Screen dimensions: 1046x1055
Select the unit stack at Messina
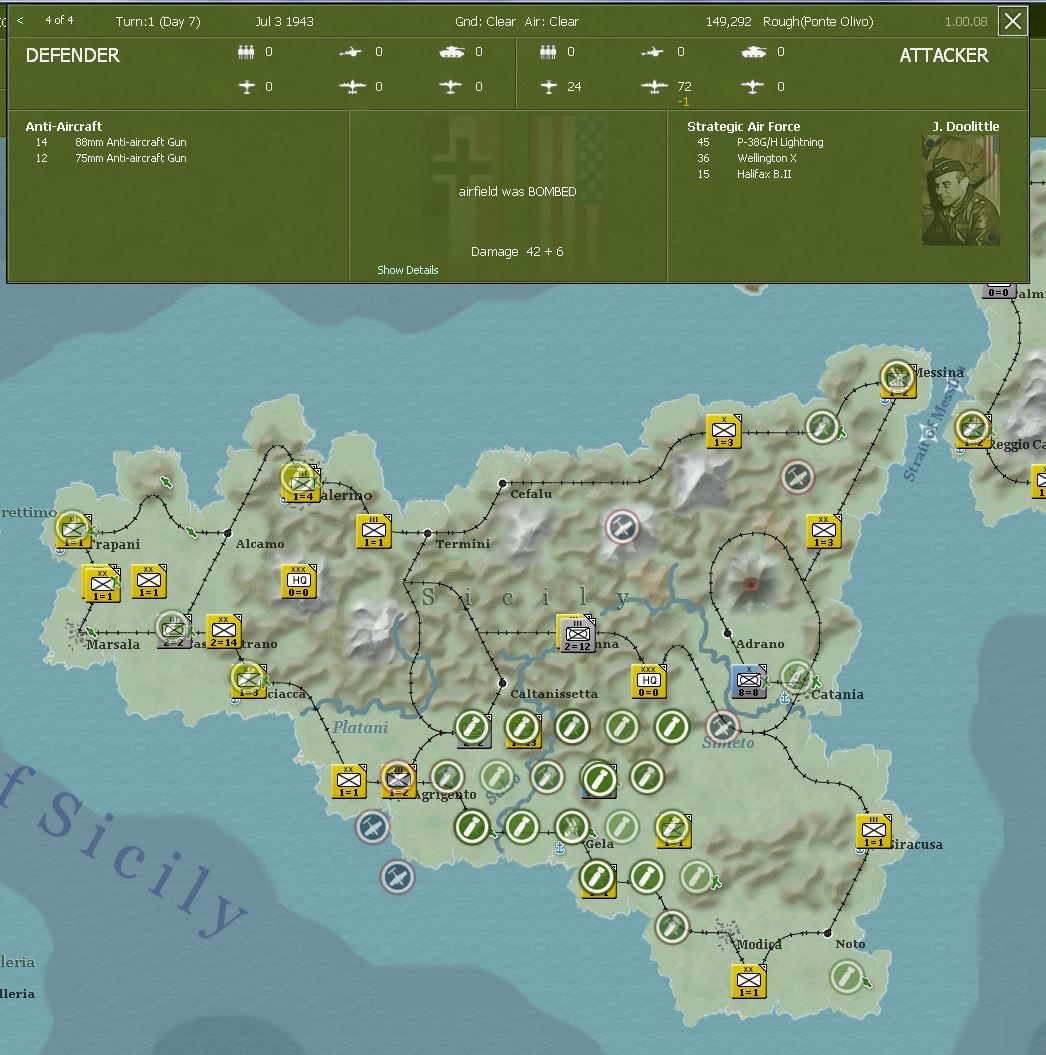[x=898, y=379]
